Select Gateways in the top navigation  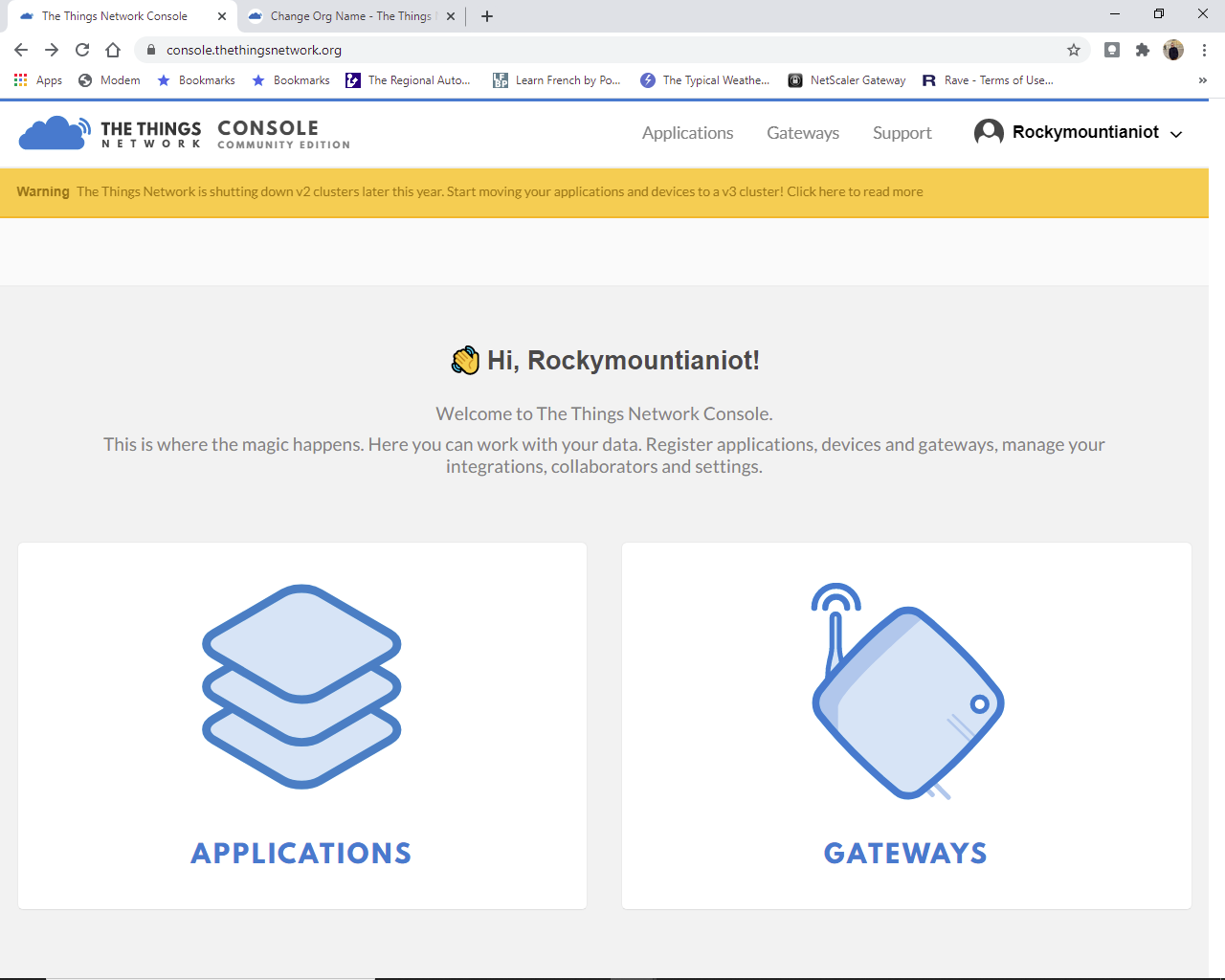802,133
